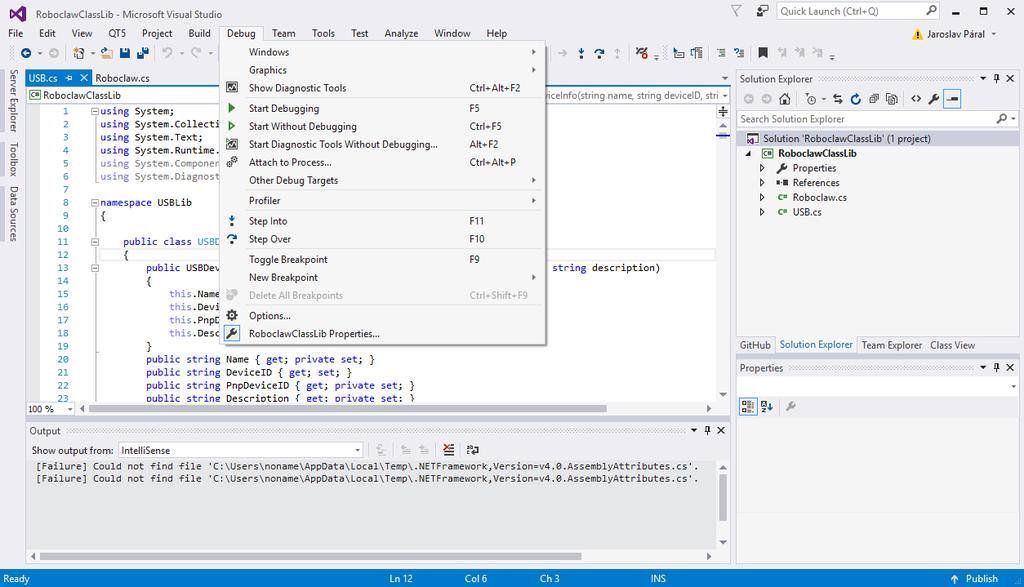Click the feedback icon beside Quick Launch
This screenshot has height=587, width=1024.
pos(762,11)
